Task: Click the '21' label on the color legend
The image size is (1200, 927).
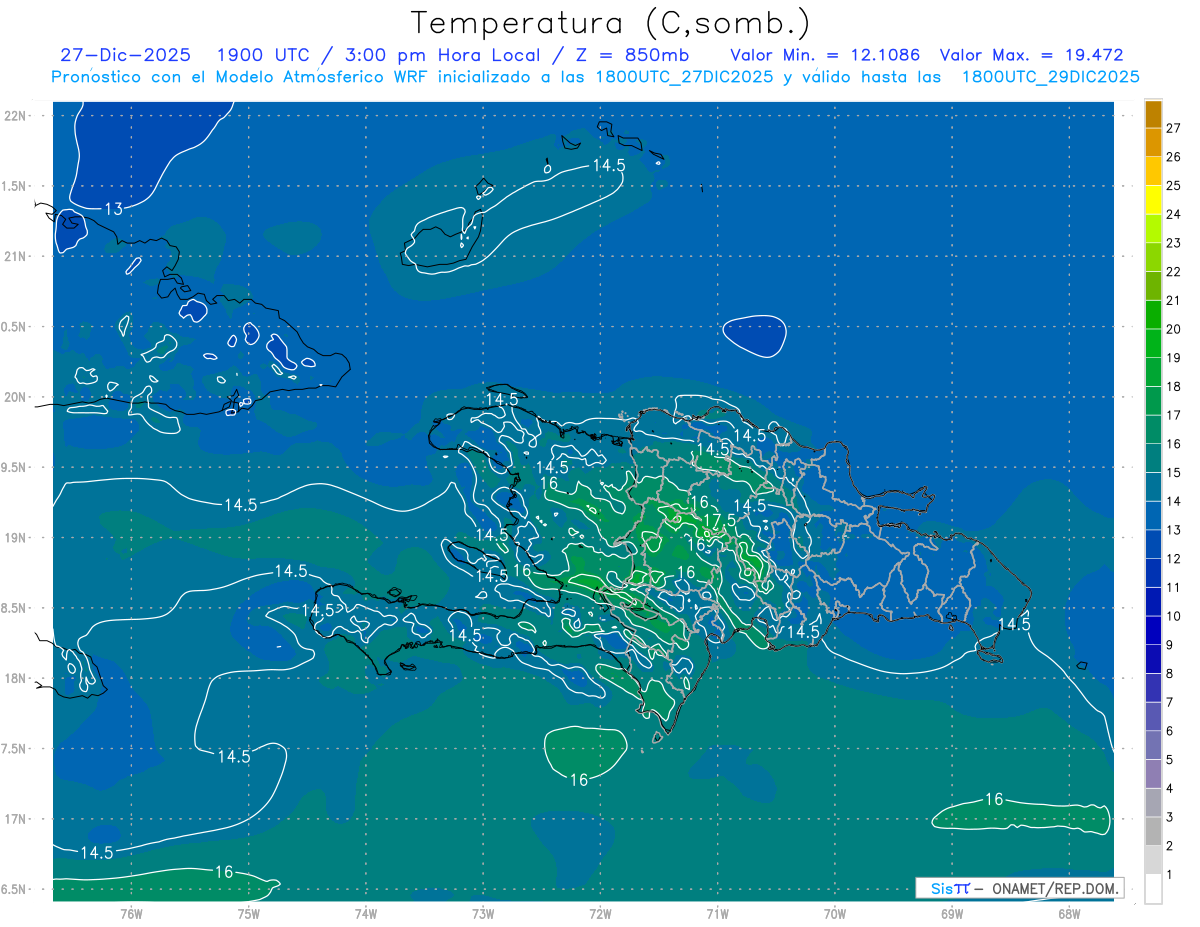Action: pos(1175,300)
